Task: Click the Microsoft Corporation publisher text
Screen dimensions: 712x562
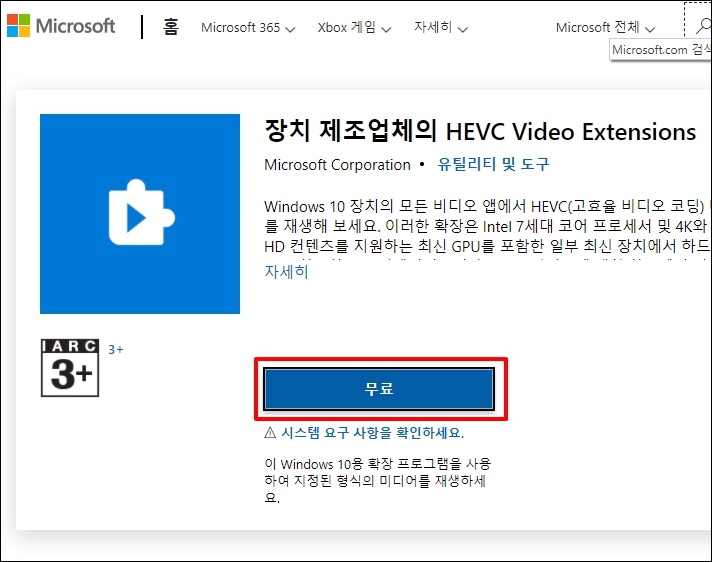Action: pos(337,165)
